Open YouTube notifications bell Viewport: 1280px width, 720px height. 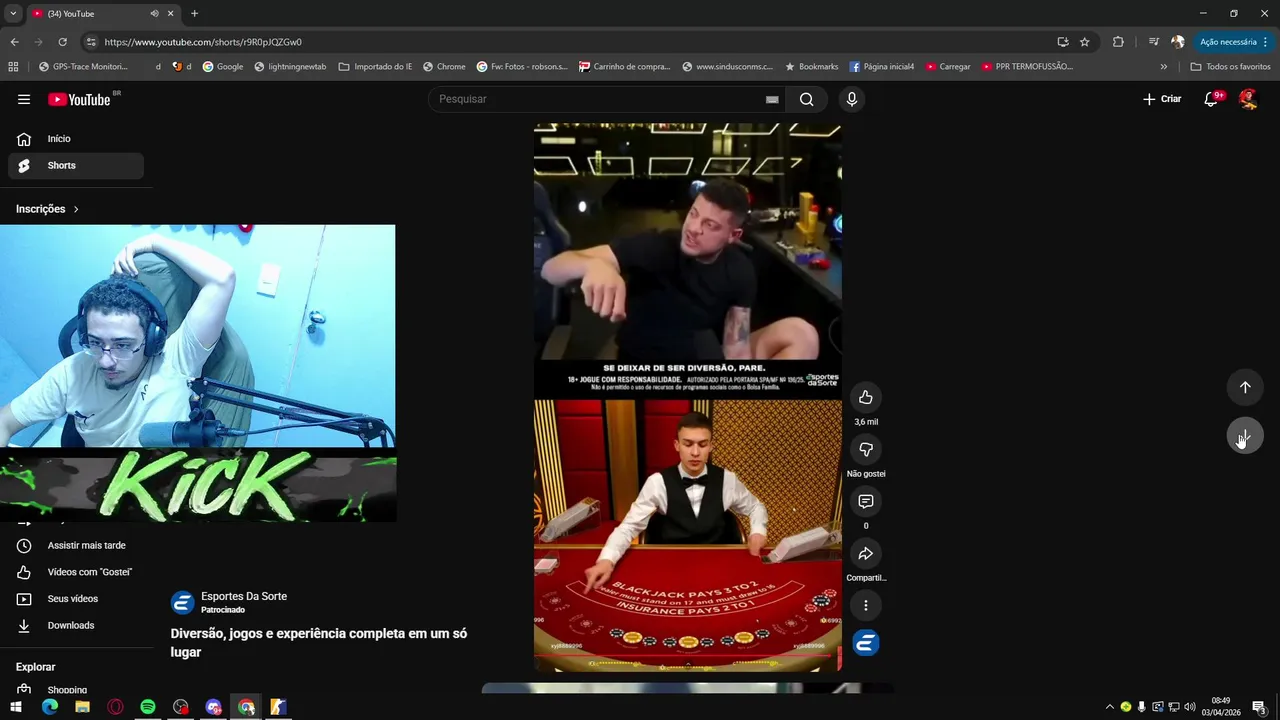tap(1211, 99)
